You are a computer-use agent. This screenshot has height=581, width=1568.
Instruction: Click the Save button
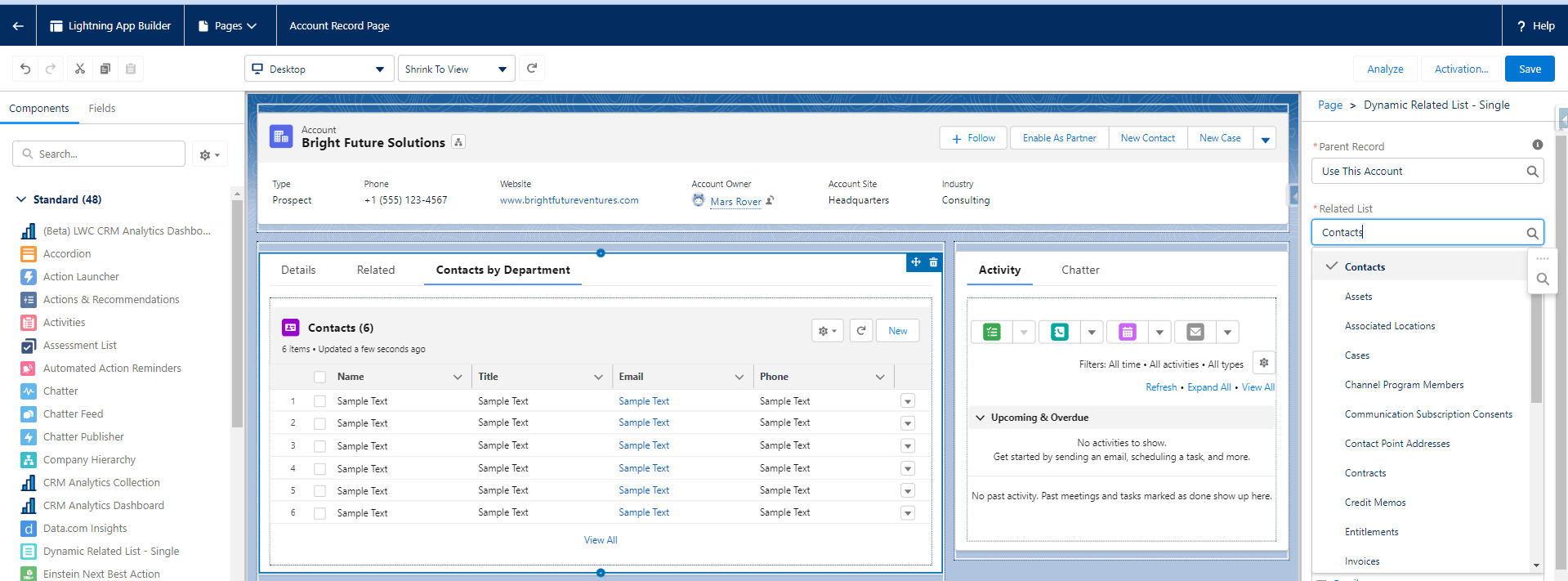click(x=1530, y=69)
